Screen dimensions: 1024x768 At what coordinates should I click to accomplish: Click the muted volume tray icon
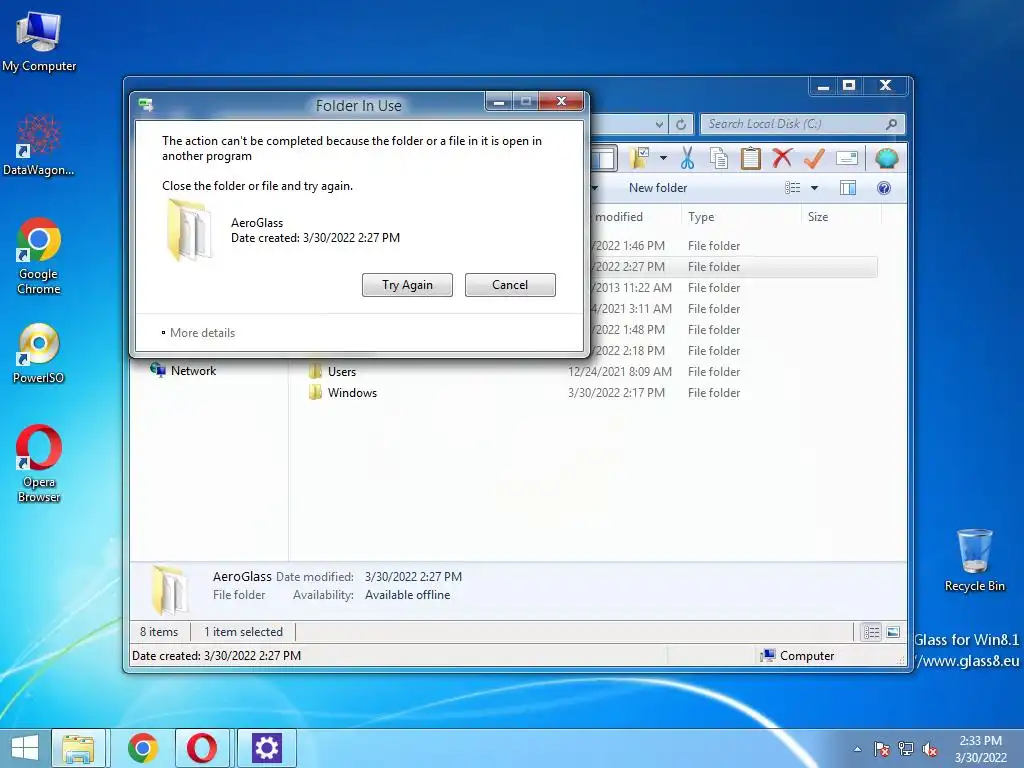click(x=930, y=749)
